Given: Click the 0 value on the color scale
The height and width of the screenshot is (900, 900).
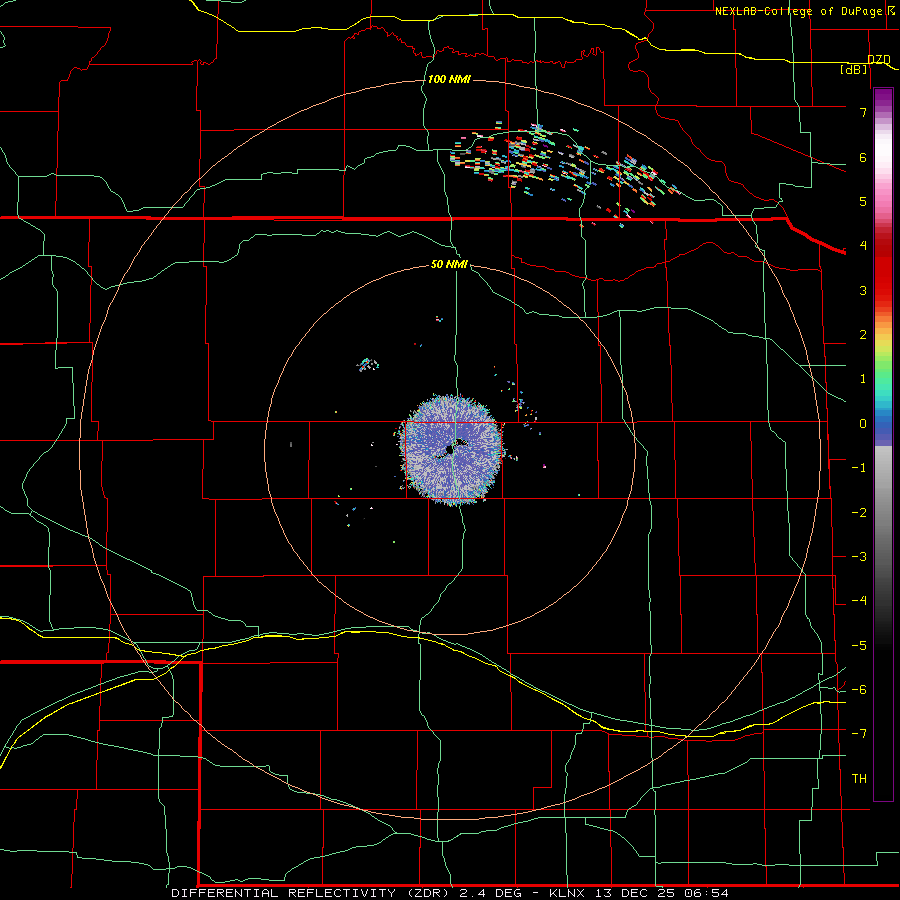Looking at the screenshot, I should coord(863,424).
